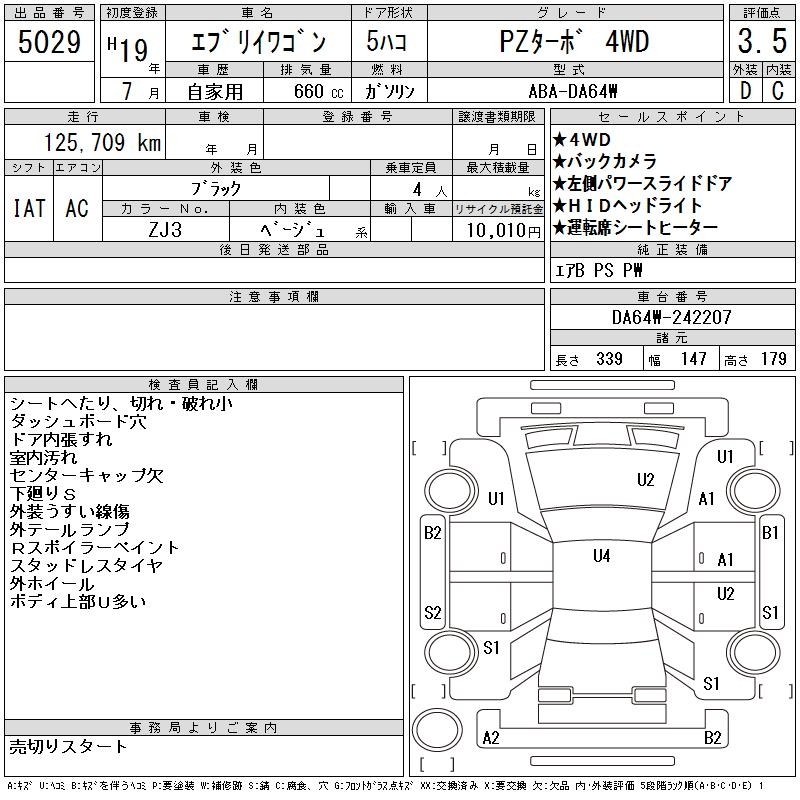
Task: Click the star icon beside バックカメラ
Action: (x=559, y=162)
